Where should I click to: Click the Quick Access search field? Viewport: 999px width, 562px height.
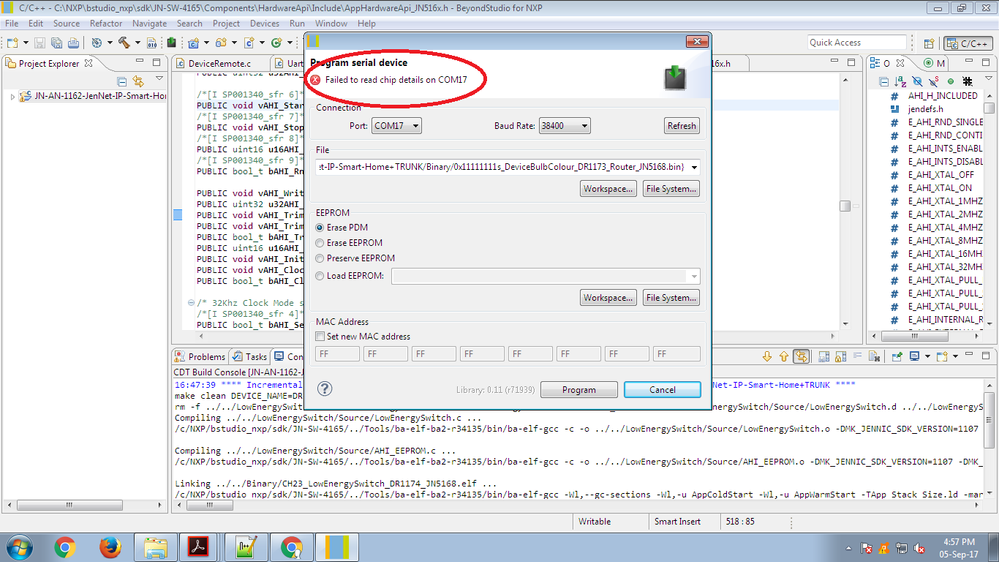[856, 43]
